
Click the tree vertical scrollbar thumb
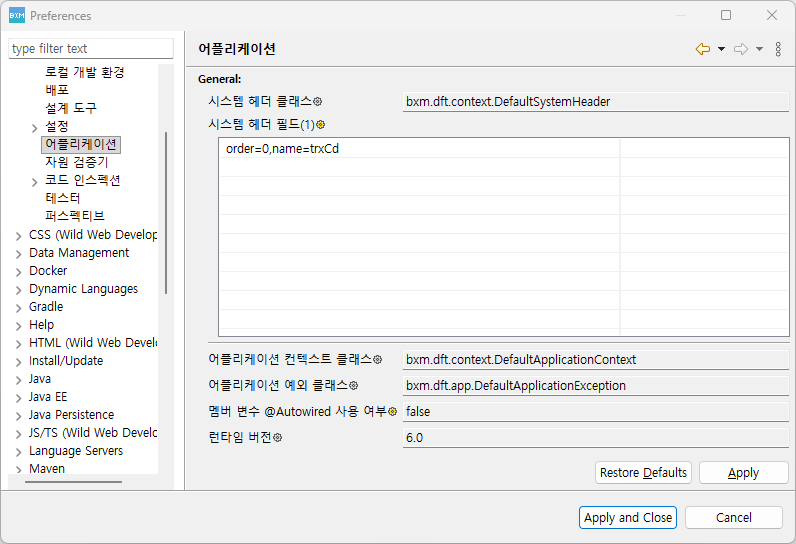(166, 213)
